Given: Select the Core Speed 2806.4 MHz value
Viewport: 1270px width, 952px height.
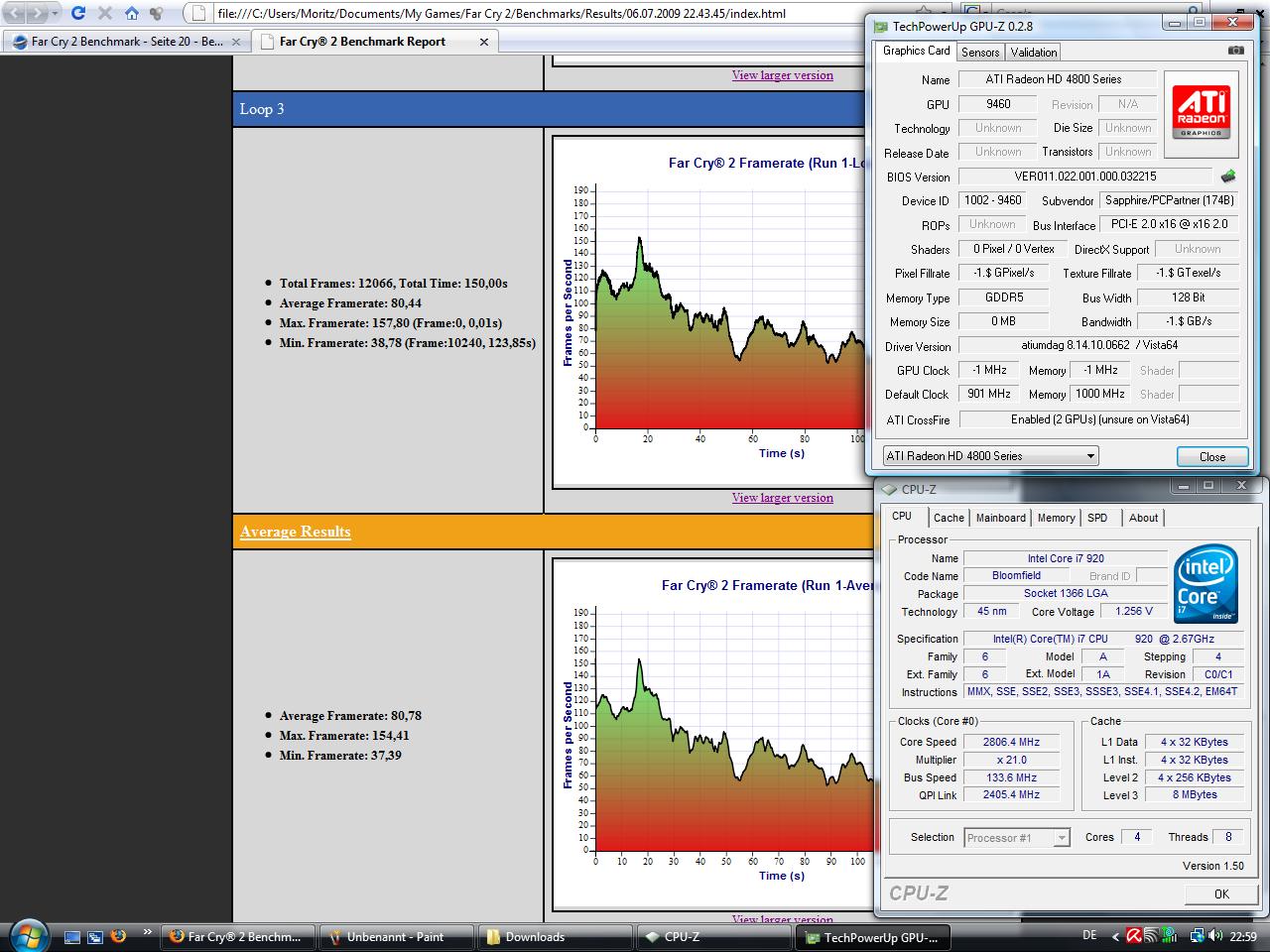Looking at the screenshot, I should 1011,742.
